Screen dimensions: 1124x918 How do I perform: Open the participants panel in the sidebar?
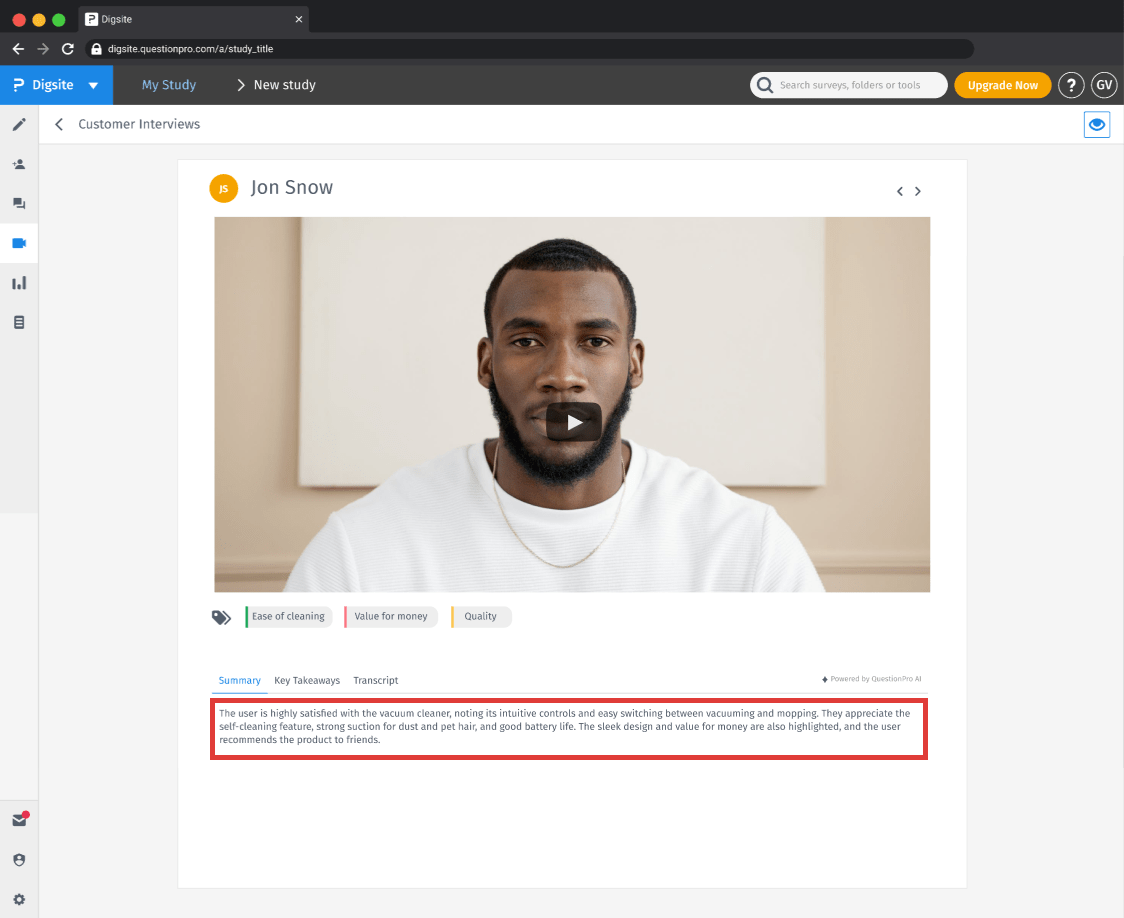tap(19, 163)
